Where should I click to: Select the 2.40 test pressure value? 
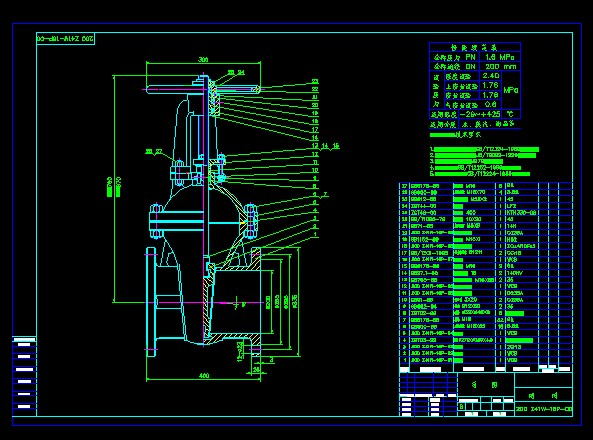(491, 76)
